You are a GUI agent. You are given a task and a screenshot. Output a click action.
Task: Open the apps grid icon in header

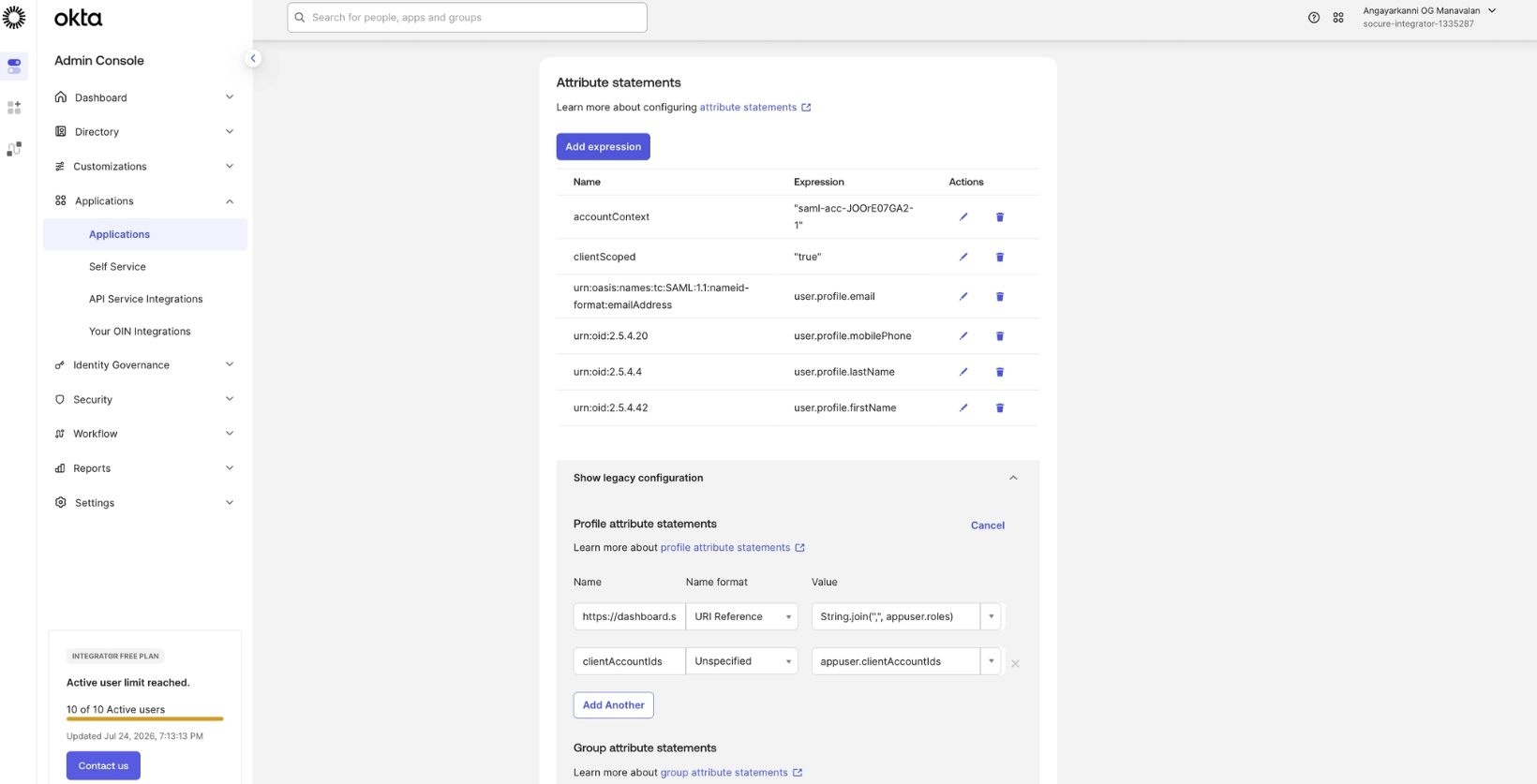[1338, 18]
